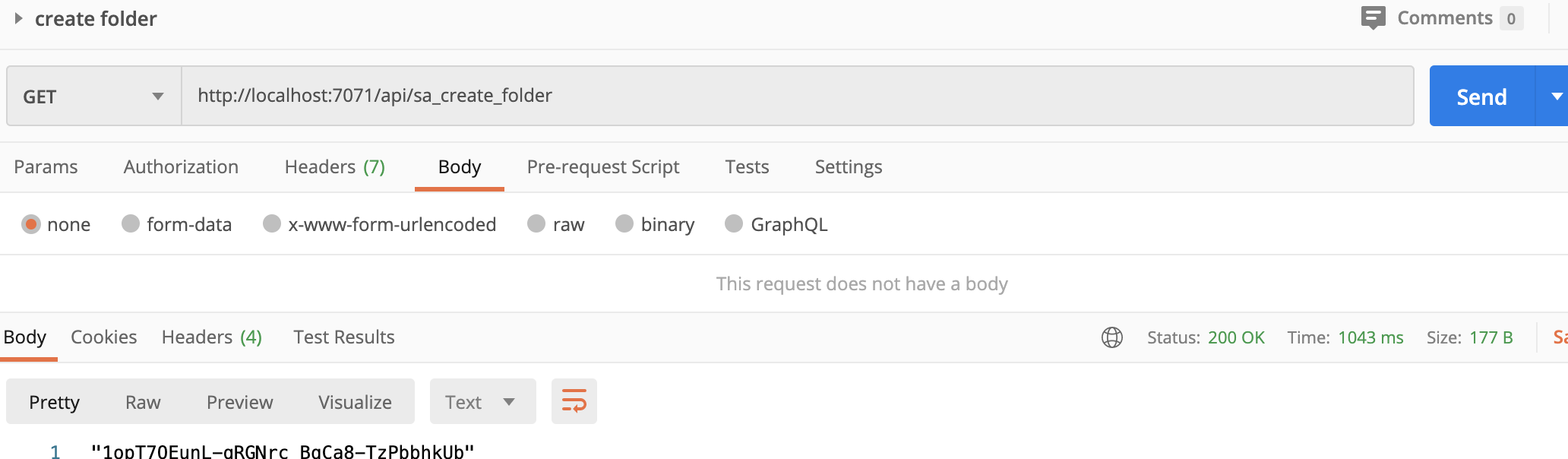
Task: Open the request Headers (7) tab
Action: pyautogui.click(x=335, y=167)
